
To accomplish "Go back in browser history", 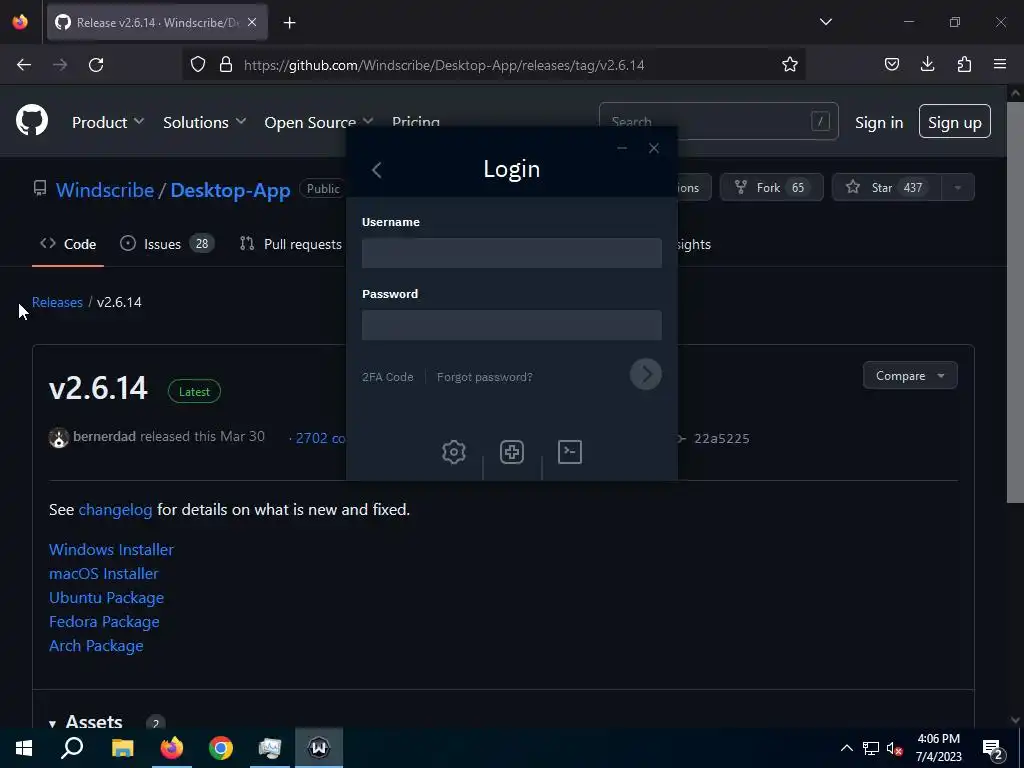I will (x=24, y=65).
